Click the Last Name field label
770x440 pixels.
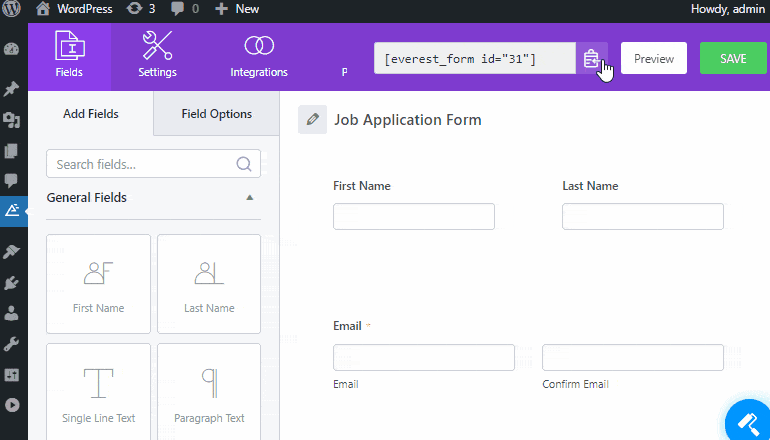point(590,186)
